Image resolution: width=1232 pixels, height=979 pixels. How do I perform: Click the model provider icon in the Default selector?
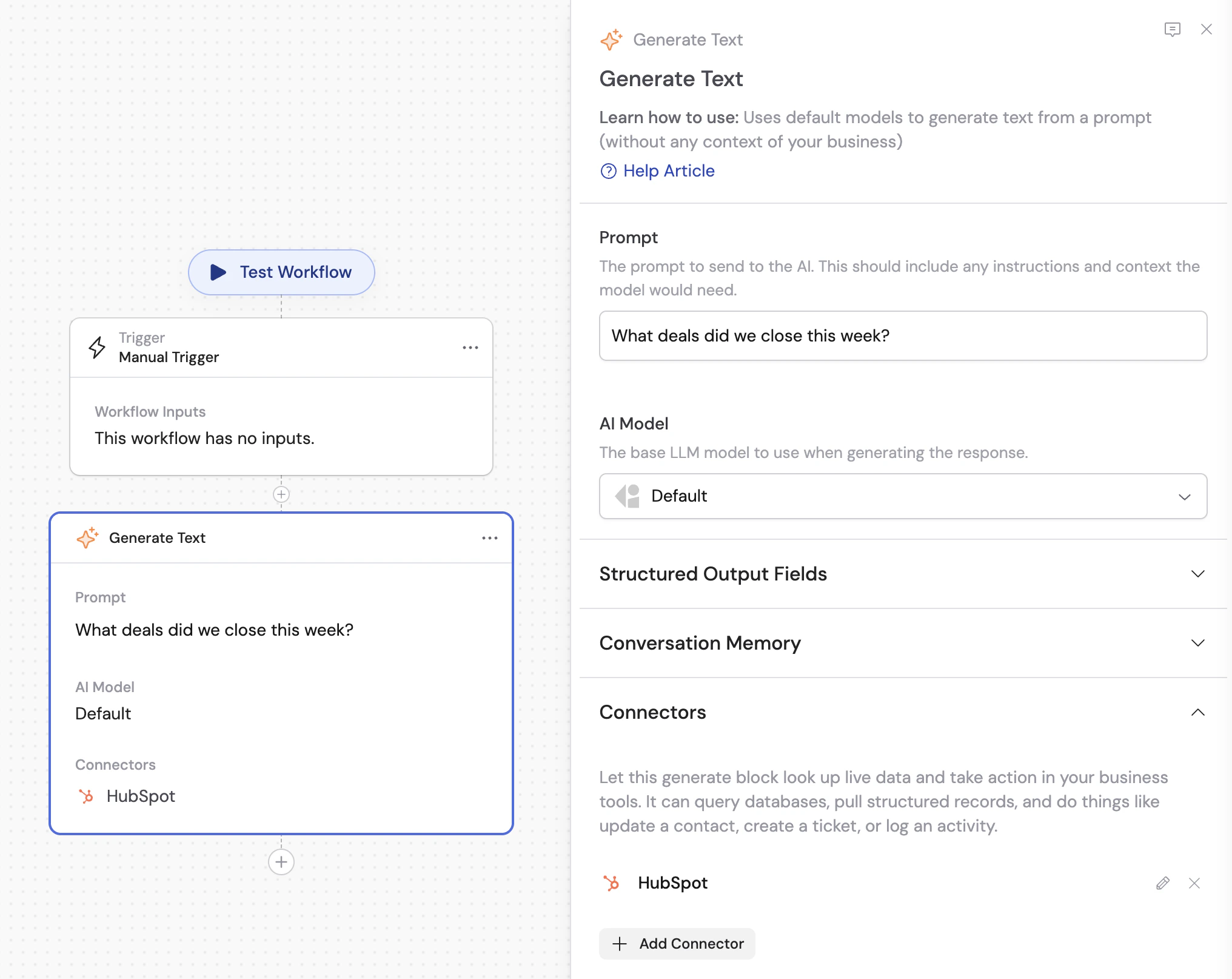tap(627, 496)
